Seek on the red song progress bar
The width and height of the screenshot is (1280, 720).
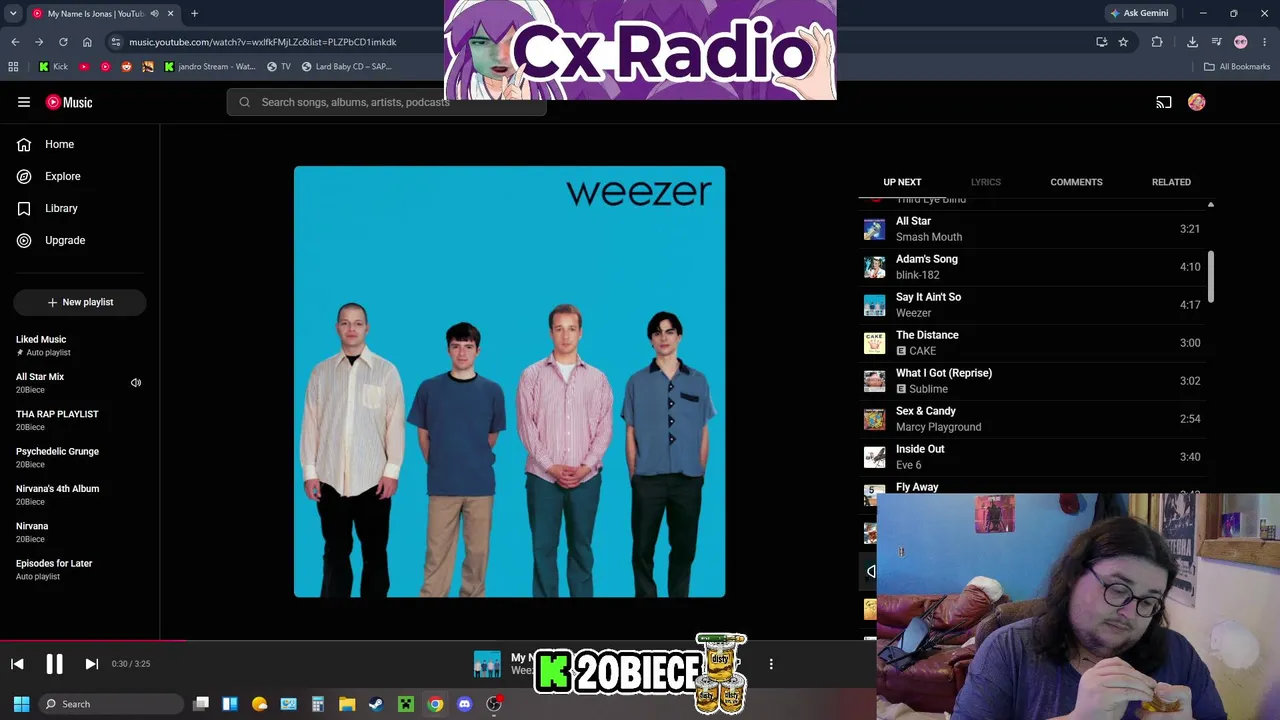(x=93, y=641)
